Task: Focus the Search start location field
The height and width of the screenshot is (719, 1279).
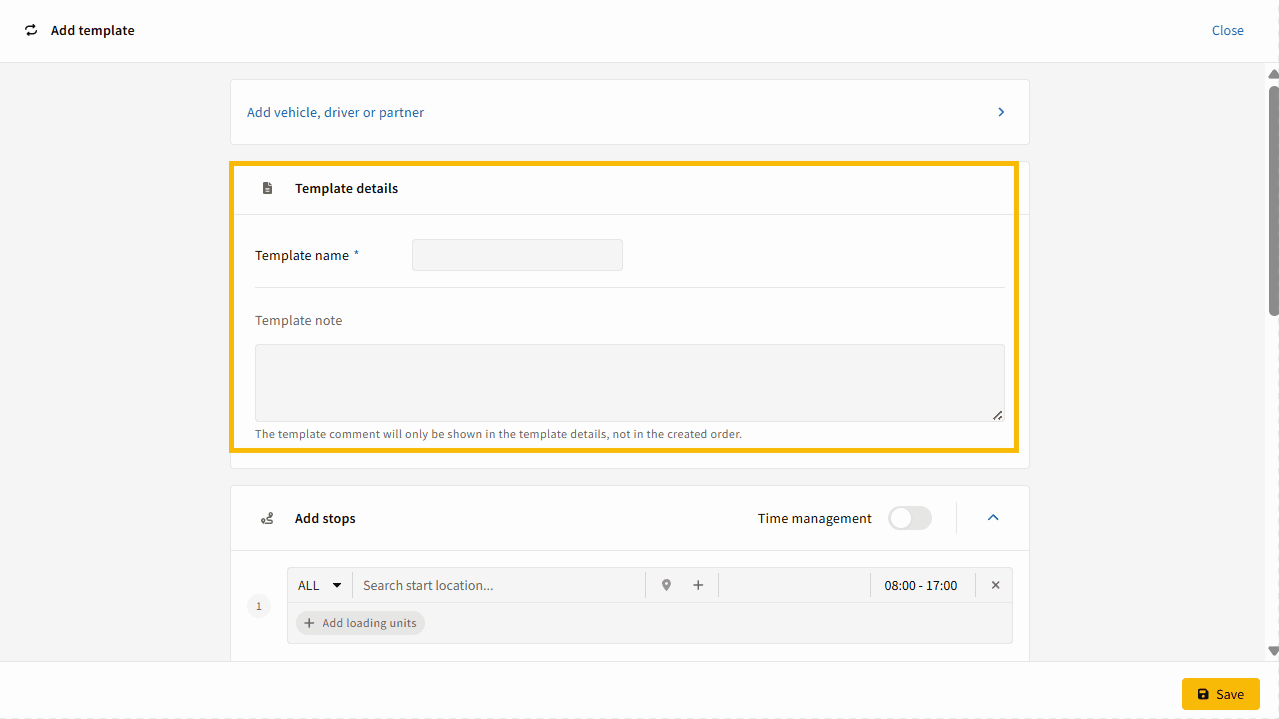Action: click(500, 585)
